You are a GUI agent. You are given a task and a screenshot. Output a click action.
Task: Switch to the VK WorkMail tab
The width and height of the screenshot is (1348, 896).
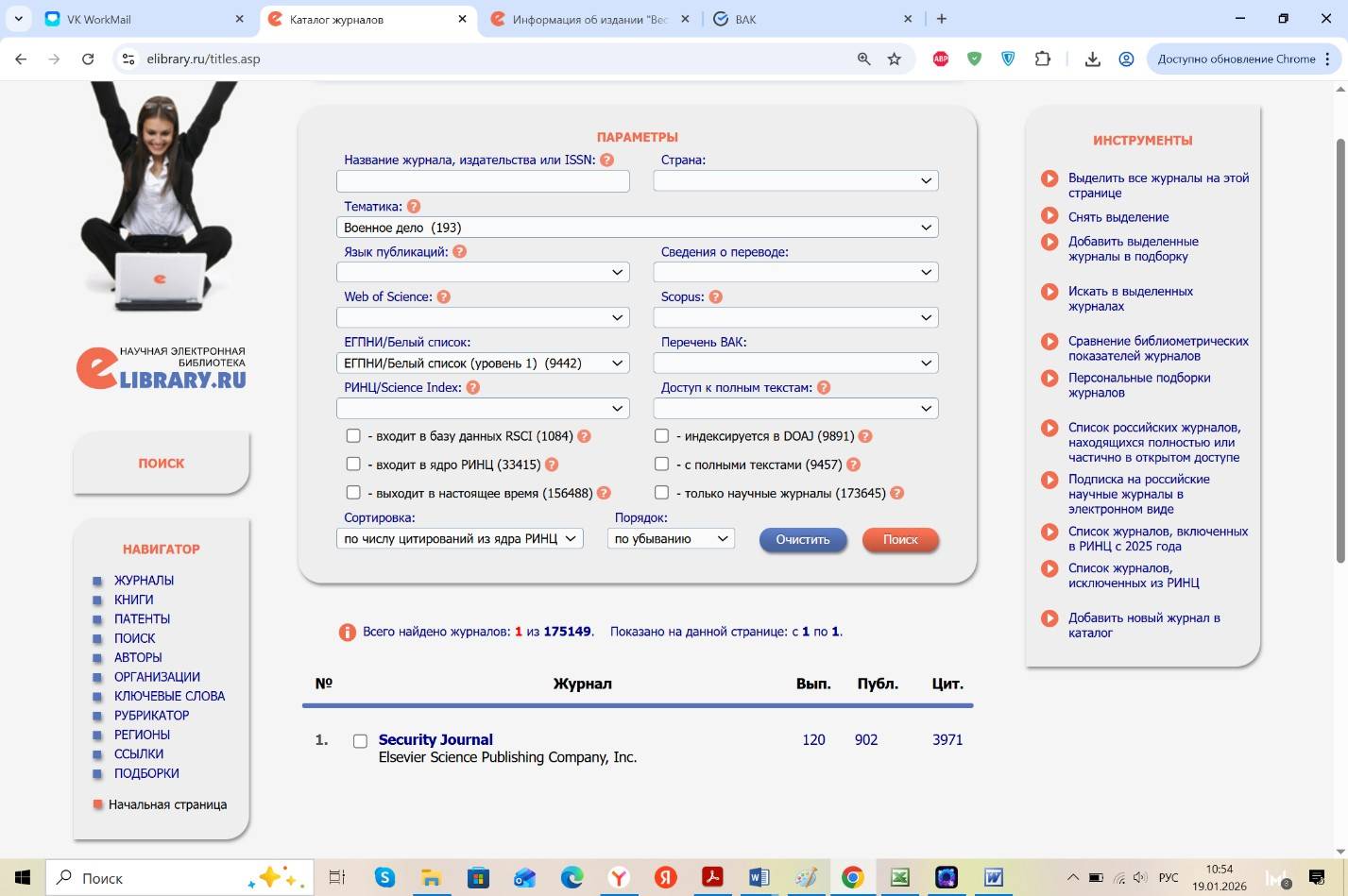tap(142, 19)
